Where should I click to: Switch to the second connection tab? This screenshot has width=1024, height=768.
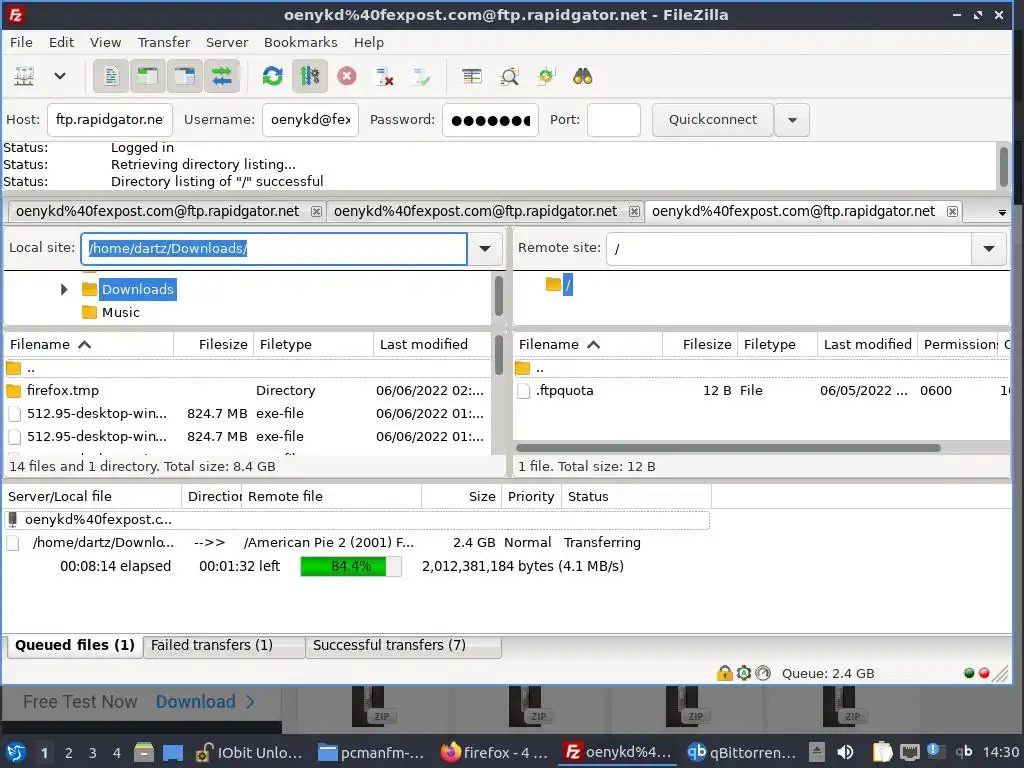click(475, 211)
